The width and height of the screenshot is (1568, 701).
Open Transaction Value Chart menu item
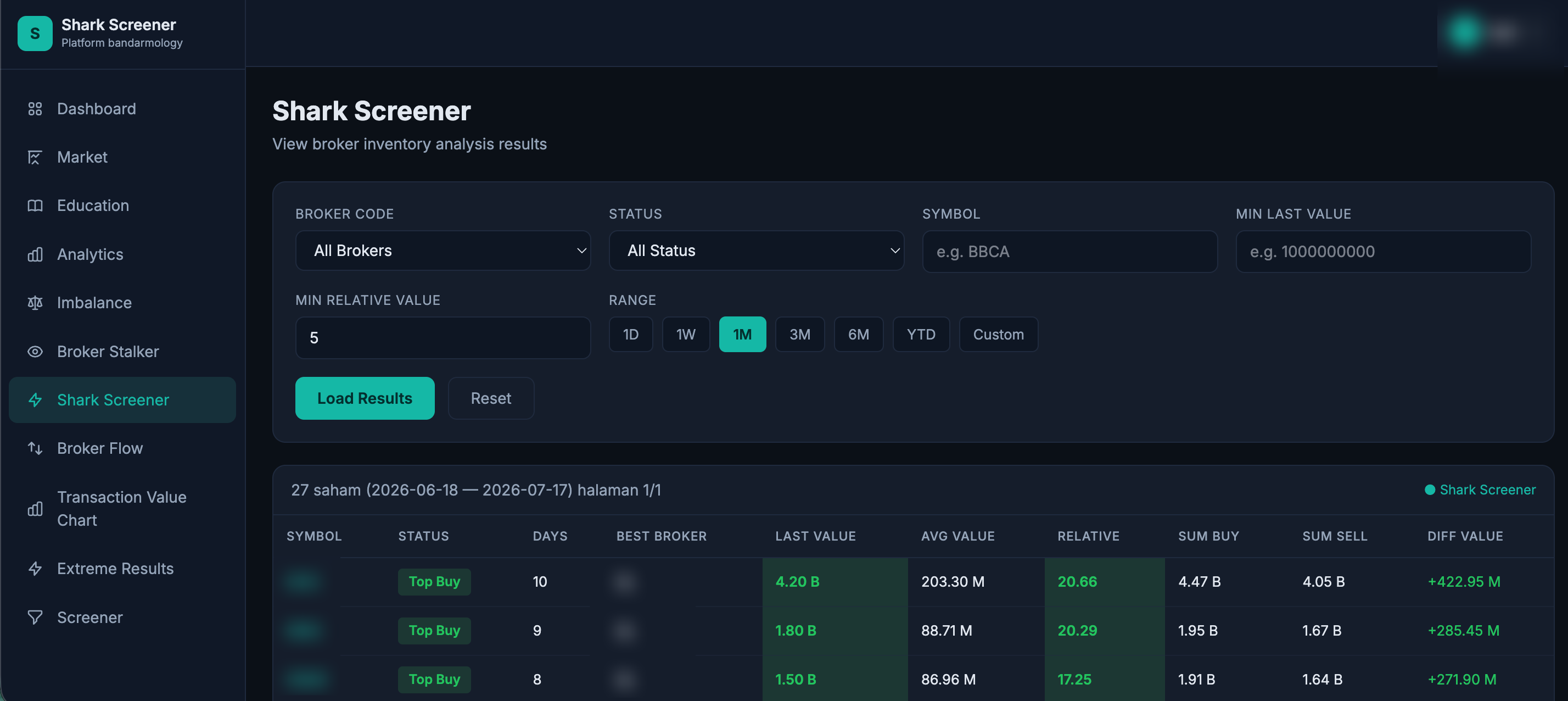click(x=122, y=509)
